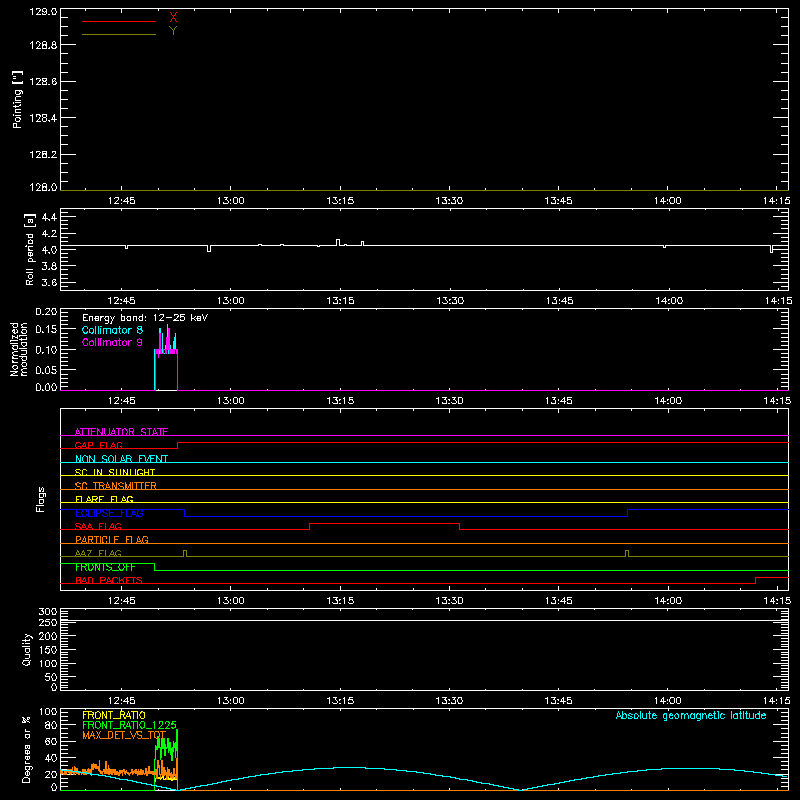Click the orange MAX_DET_VS_TOT legend label
The image size is (800, 800).
(x=124, y=735)
